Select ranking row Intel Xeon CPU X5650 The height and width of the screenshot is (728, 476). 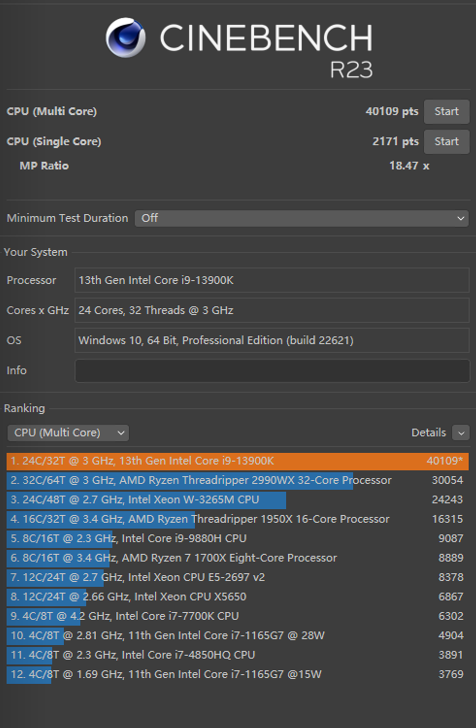(238, 597)
